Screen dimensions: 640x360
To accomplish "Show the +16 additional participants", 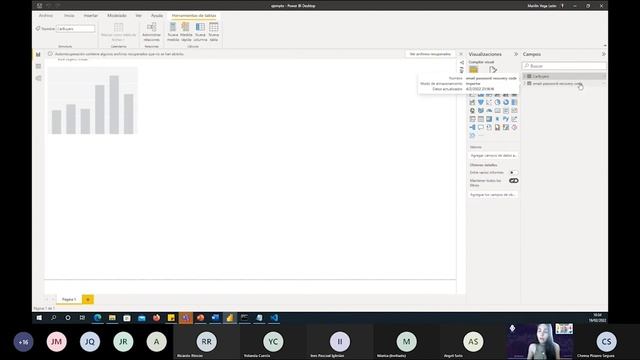I will click(x=23, y=342).
